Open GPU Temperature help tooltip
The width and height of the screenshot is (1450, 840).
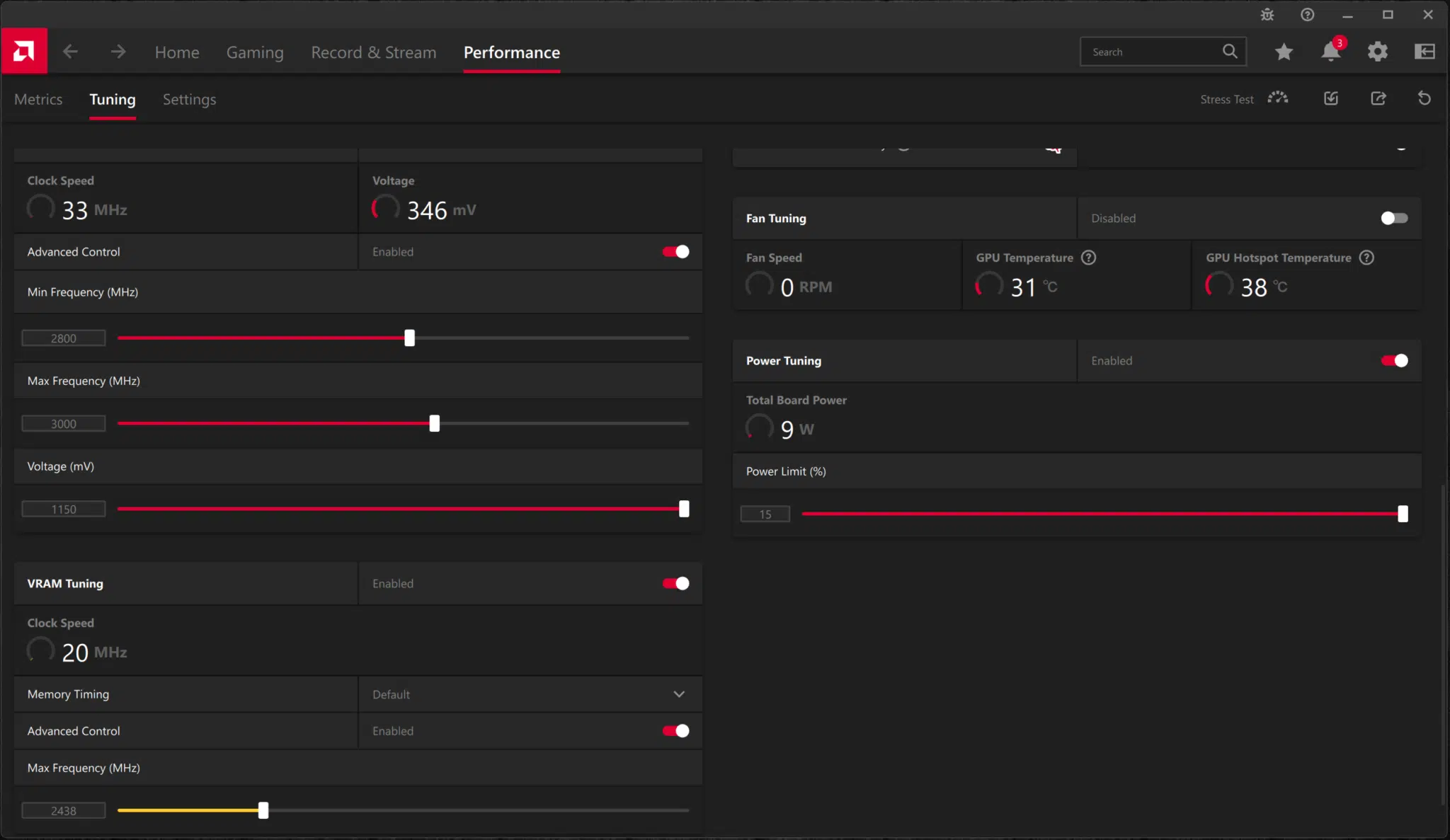(1089, 258)
